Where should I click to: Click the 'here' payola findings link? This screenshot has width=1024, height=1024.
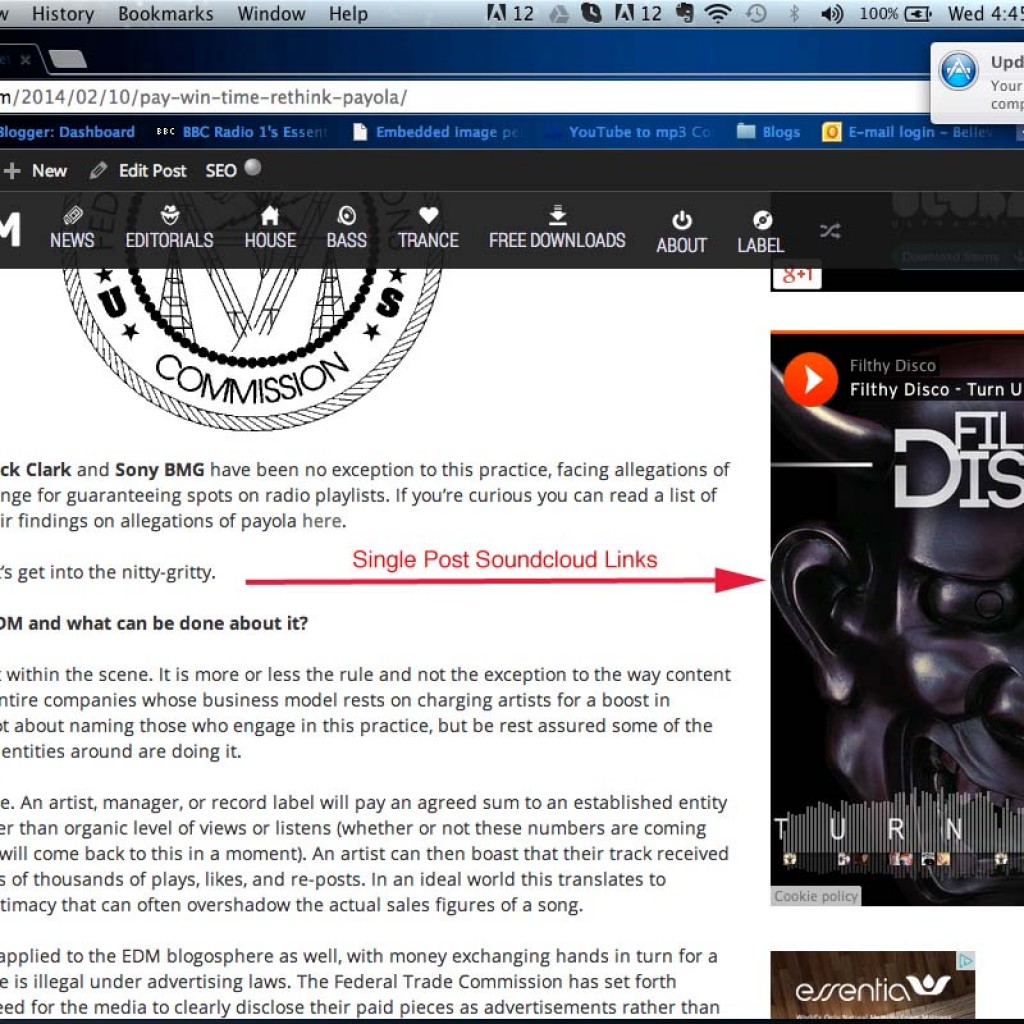pyautogui.click(x=321, y=520)
